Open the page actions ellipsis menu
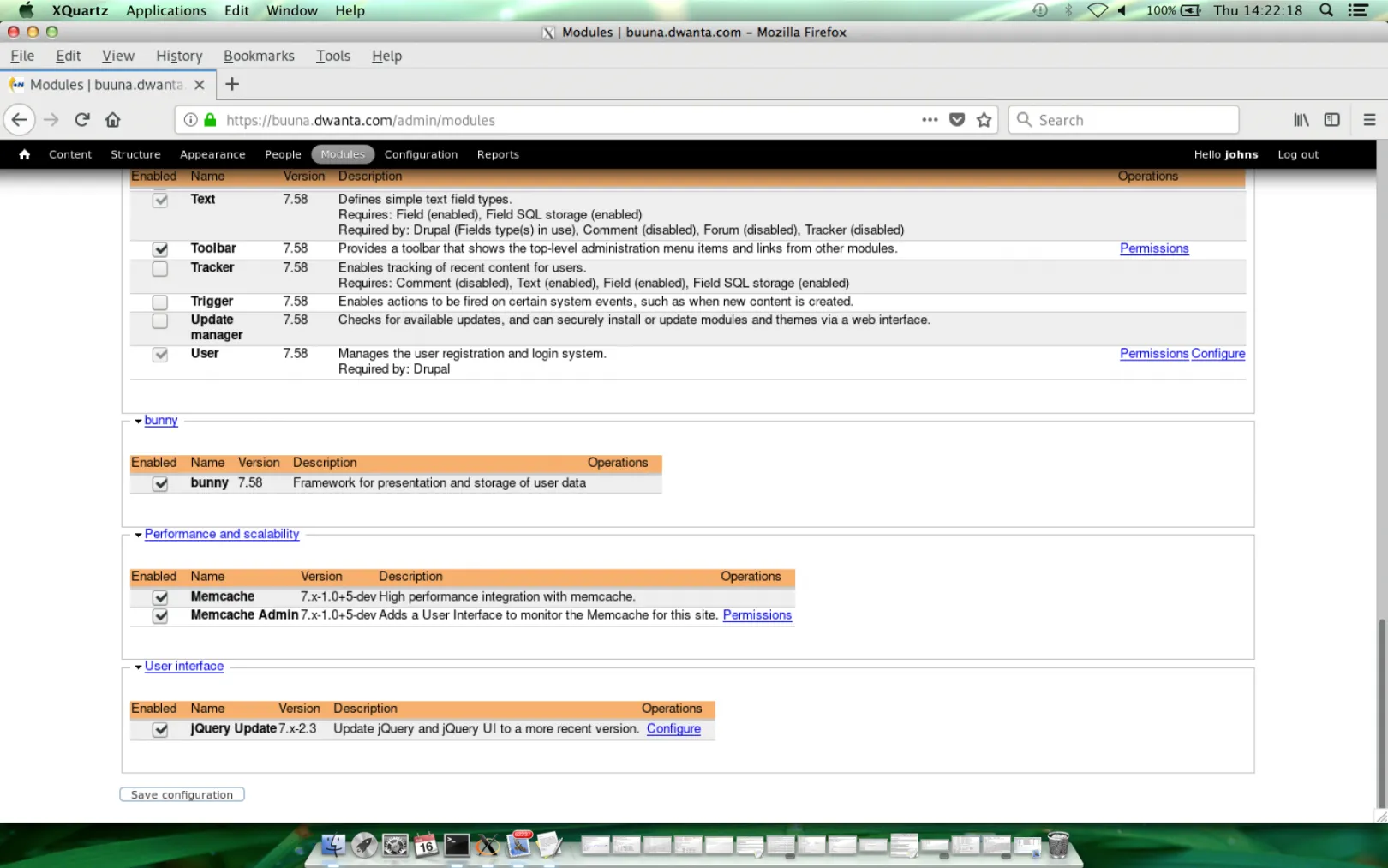Viewport: 1388px width, 868px height. click(x=930, y=120)
